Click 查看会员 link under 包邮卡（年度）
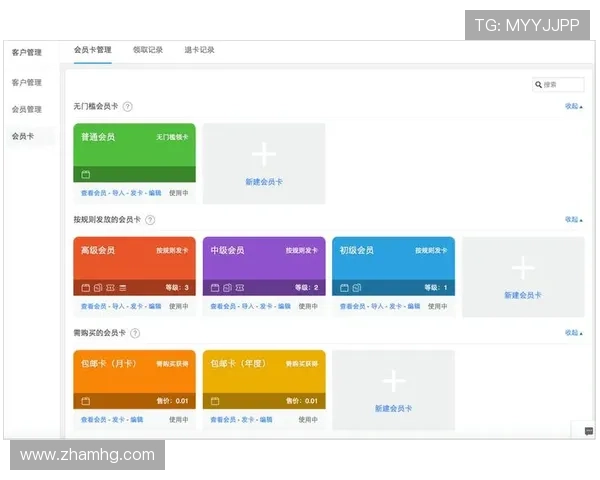Viewport: 600px width, 480px height. (x=223, y=420)
